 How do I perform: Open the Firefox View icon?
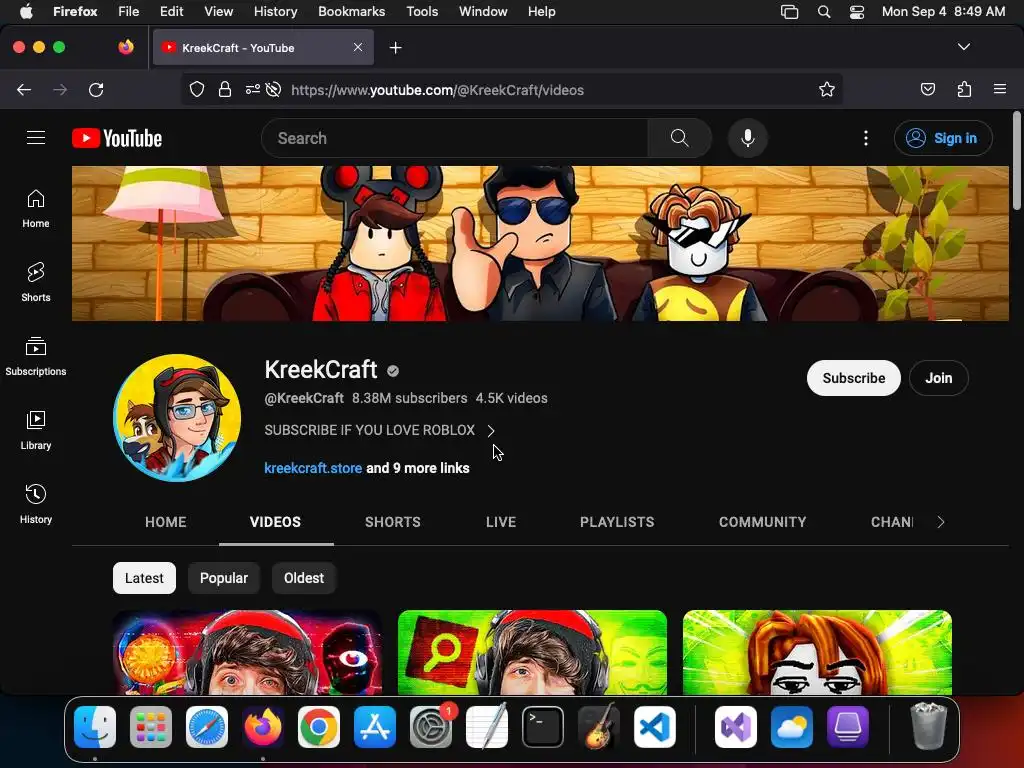click(126, 47)
